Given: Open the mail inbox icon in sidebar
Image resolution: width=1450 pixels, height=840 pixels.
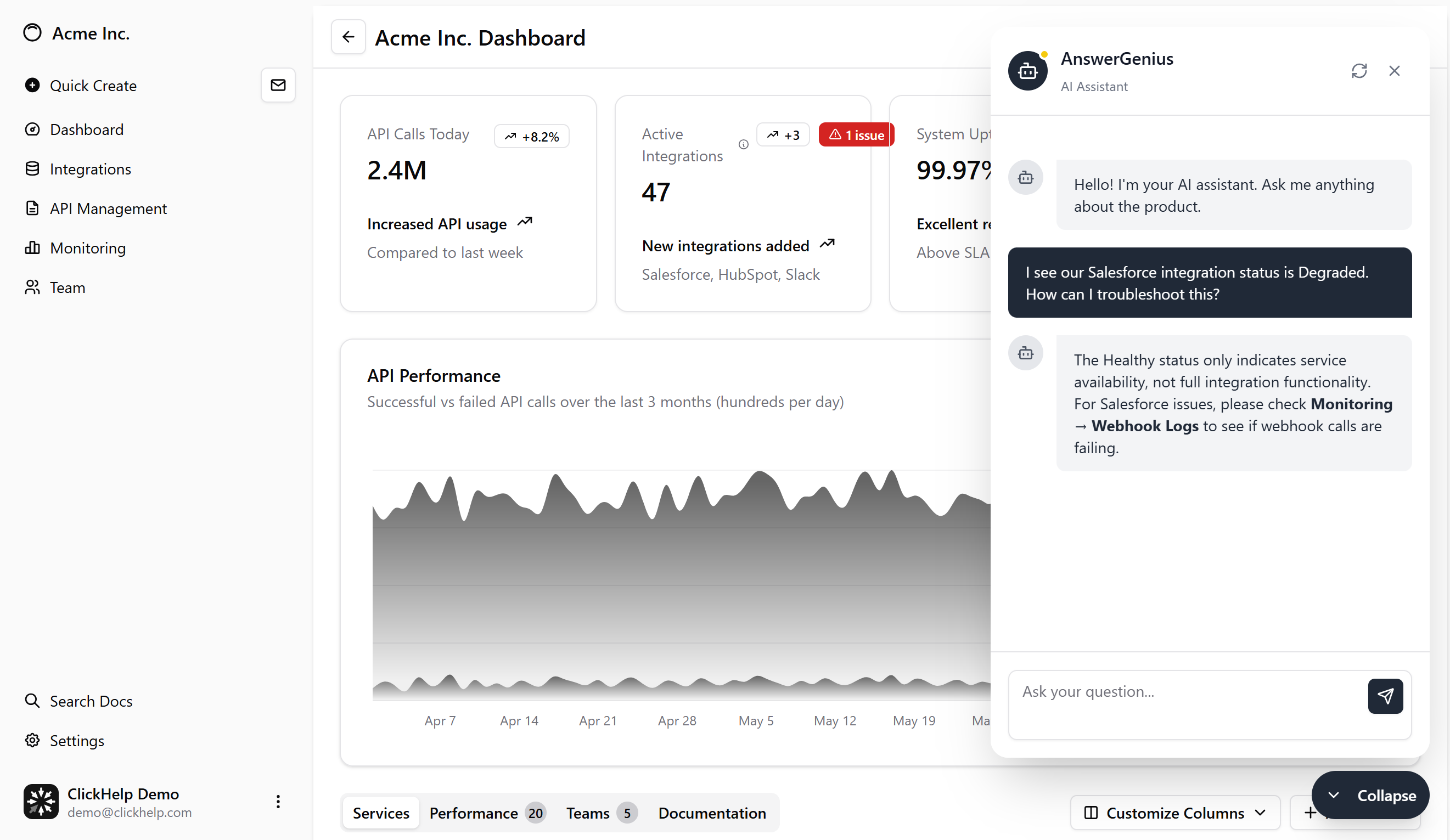Looking at the screenshot, I should click(x=278, y=85).
